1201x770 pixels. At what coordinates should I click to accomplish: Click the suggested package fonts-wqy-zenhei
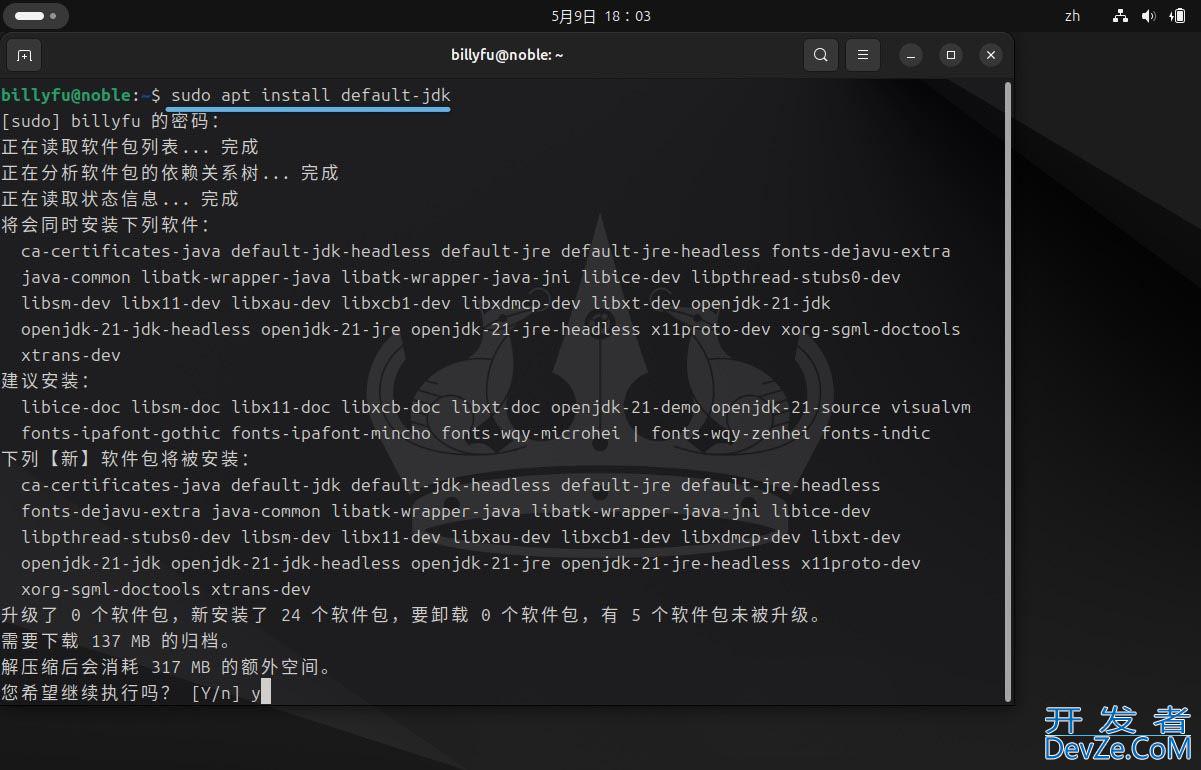tap(731, 433)
